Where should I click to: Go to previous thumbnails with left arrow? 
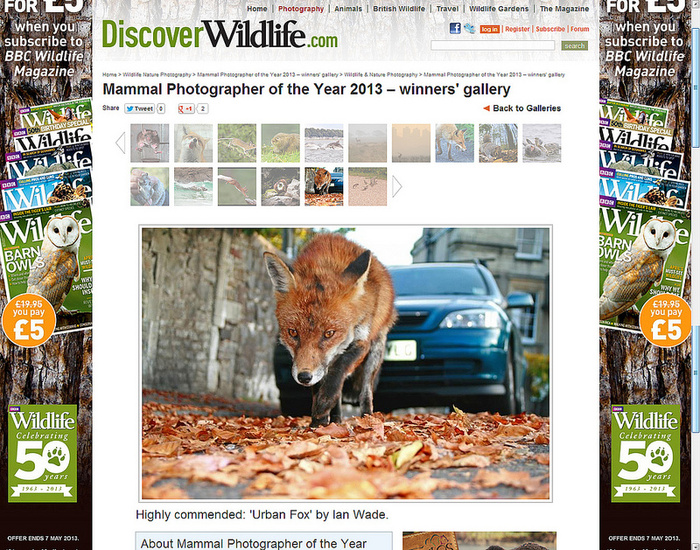(120, 143)
